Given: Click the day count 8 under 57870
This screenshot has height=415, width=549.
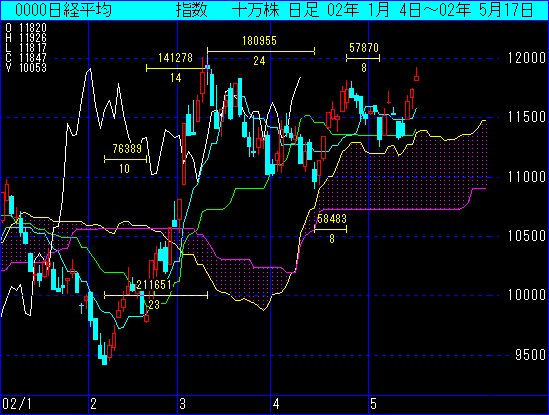Looking at the screenshot, I should point(364,68).
